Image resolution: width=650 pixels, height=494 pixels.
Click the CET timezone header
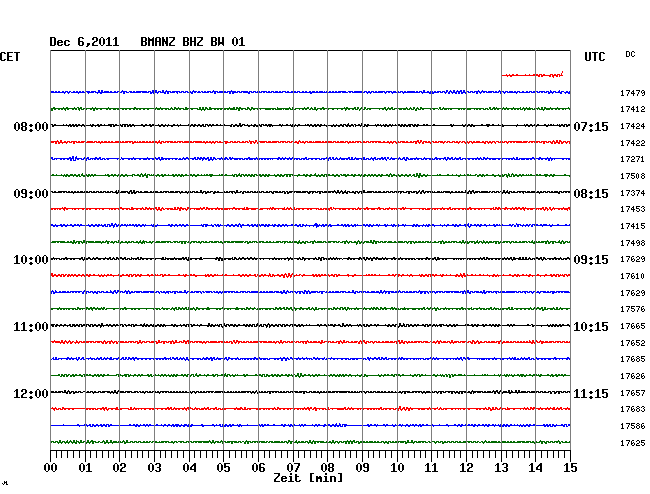tap(10, 57)
